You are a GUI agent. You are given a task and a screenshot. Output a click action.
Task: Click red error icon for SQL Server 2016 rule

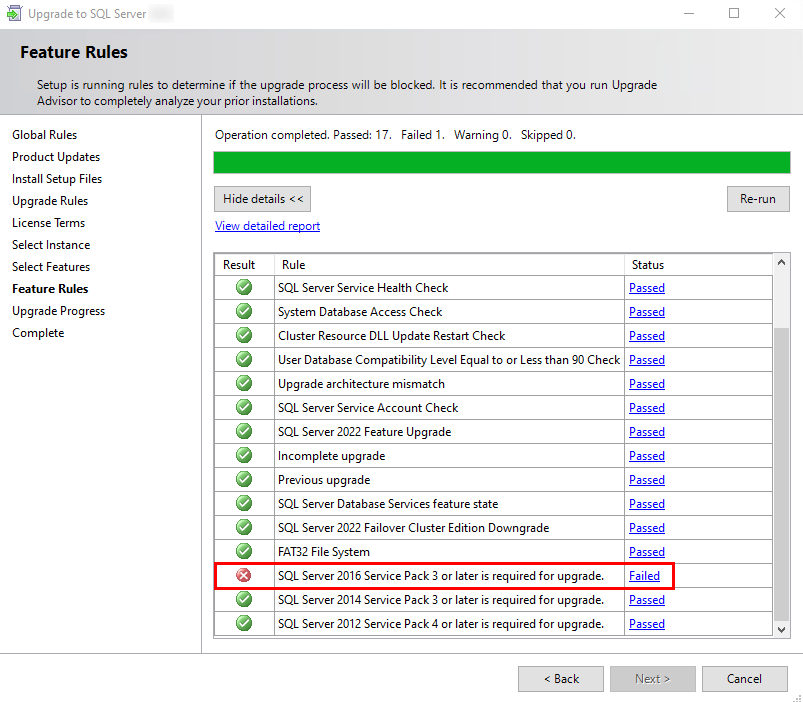(x=244, y=576)
